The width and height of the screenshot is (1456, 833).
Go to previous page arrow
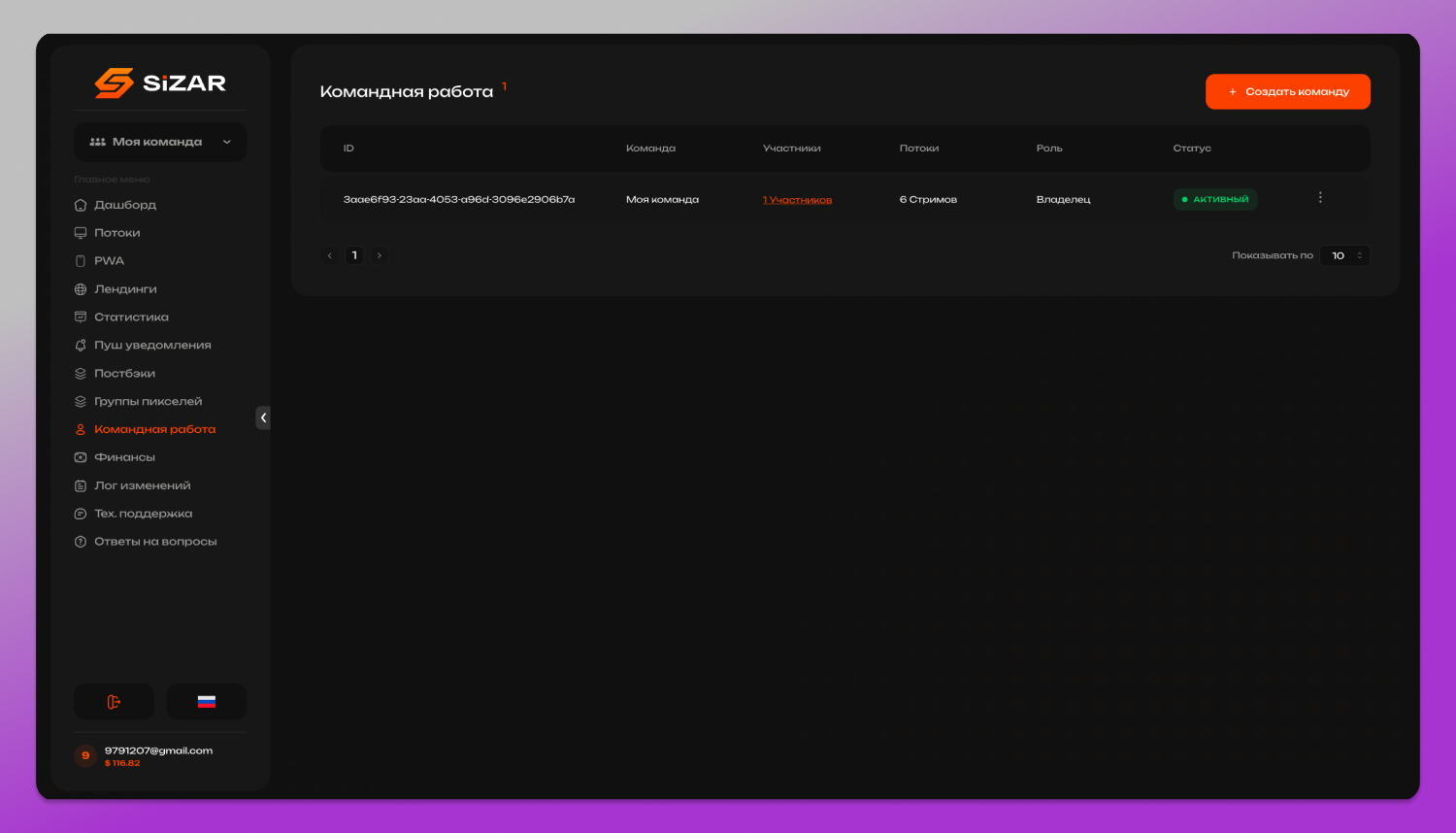click(330, 255)
